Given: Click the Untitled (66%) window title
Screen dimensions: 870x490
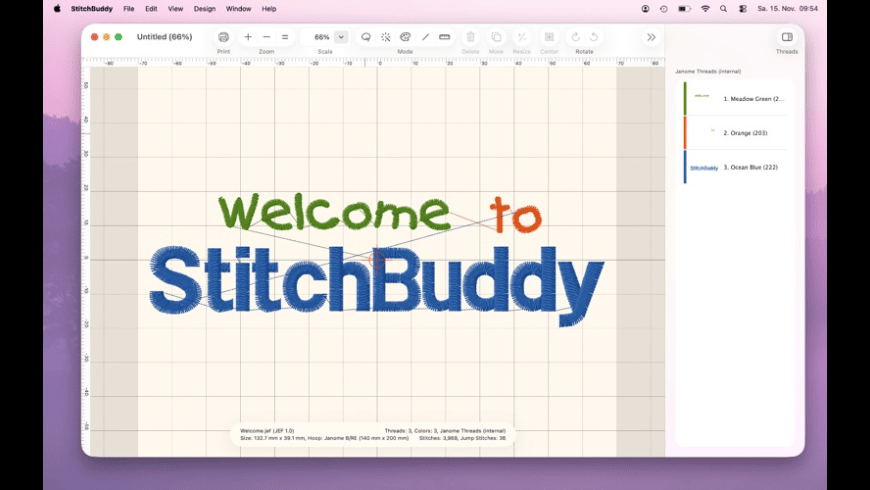Looking at the screenshot, I should 164,37.
